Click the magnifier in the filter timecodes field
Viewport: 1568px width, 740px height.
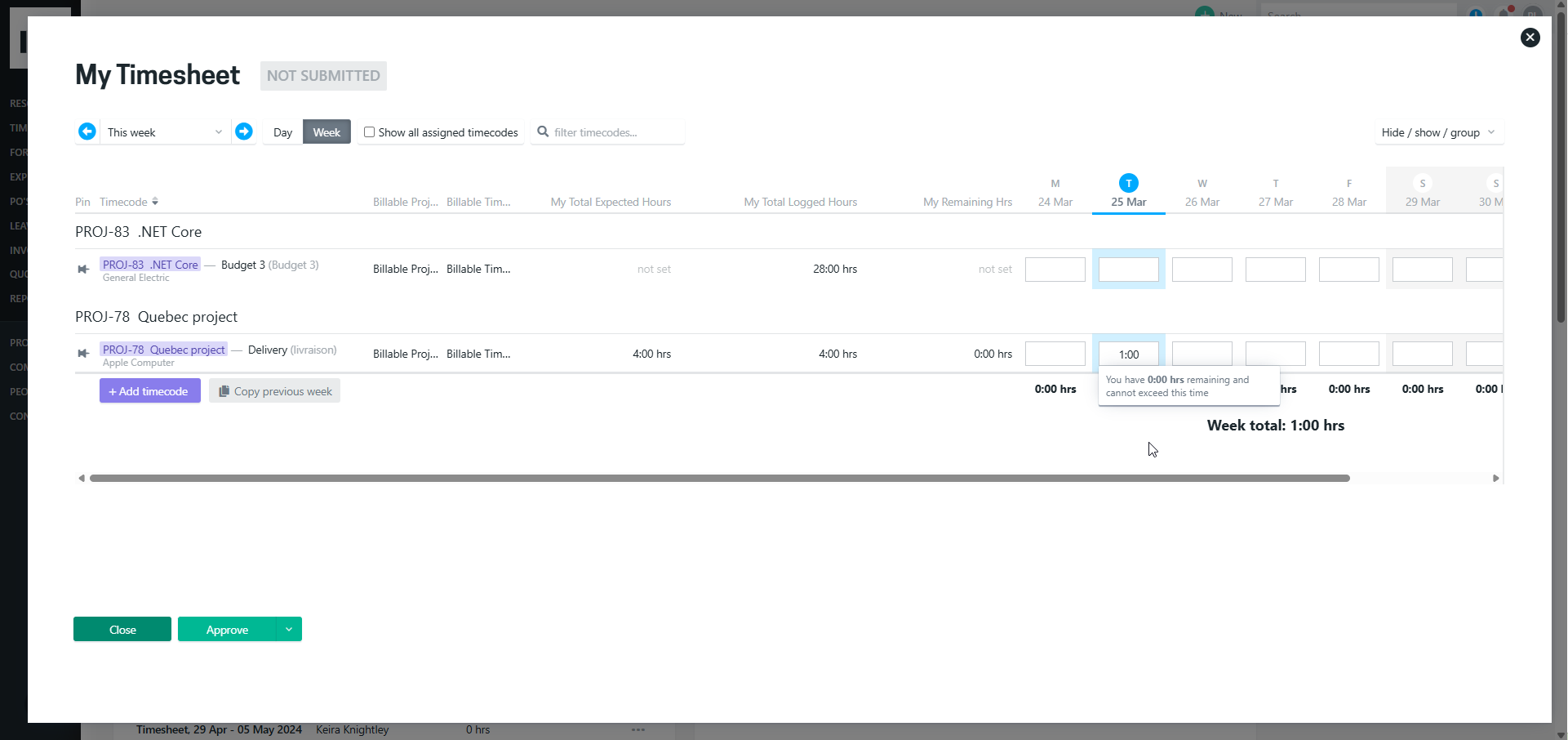point(543,132)
